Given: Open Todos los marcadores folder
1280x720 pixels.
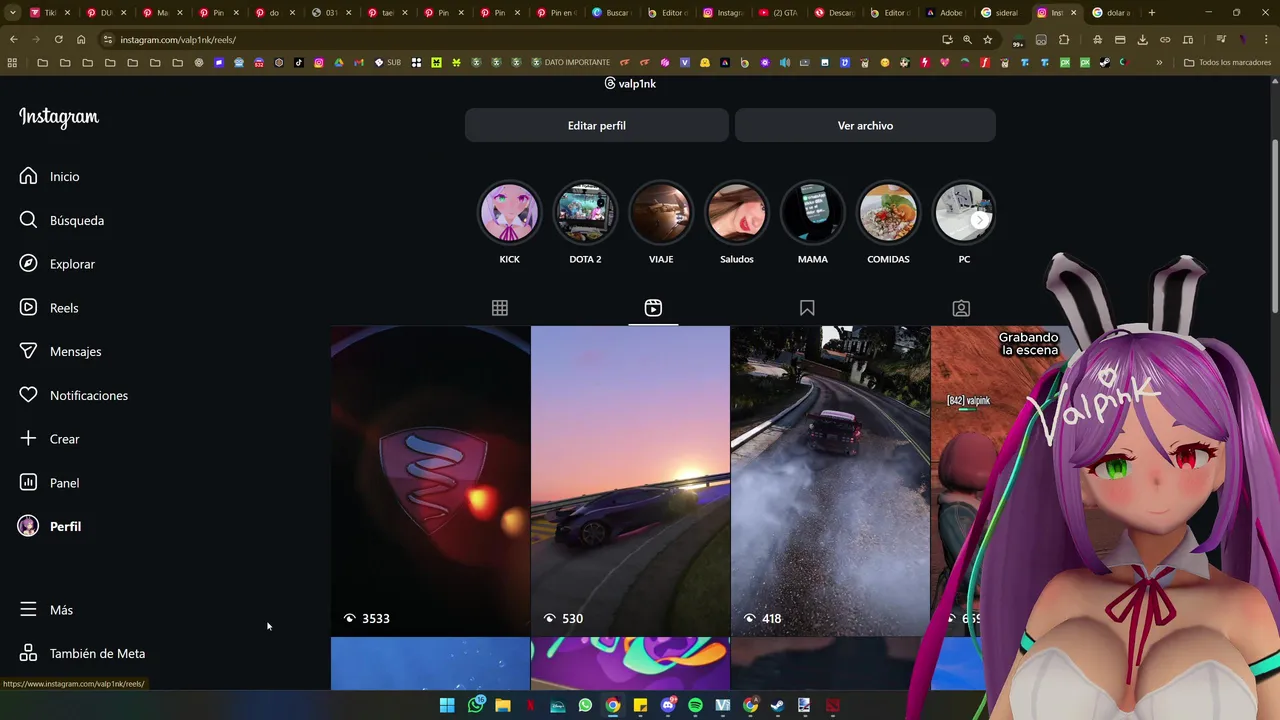Looking at the screenshot, I should click(x=1228, y=63).
